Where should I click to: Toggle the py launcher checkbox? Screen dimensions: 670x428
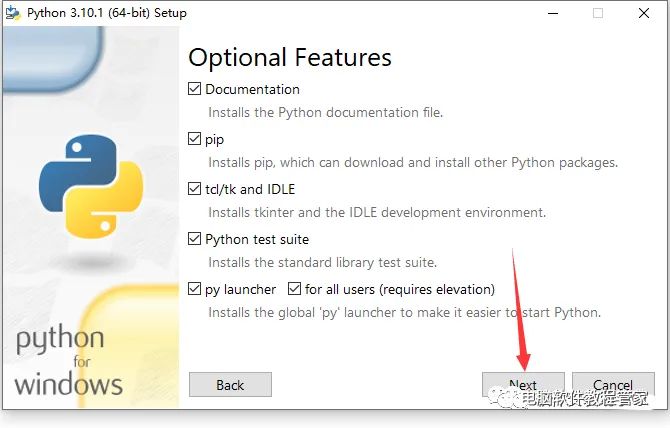pyautogui.click(x=195, y=289)
